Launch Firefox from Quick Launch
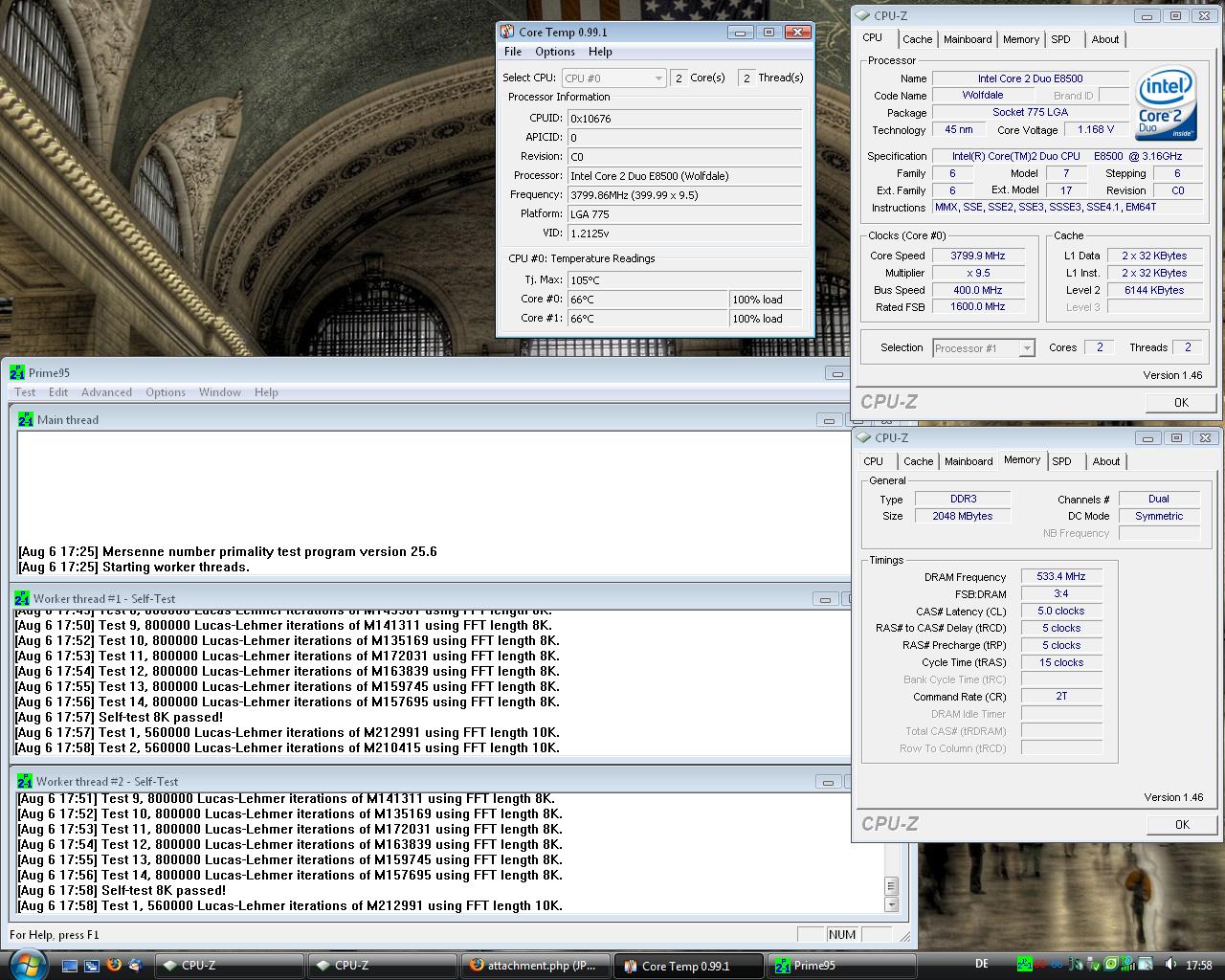 tap(114, 965)
